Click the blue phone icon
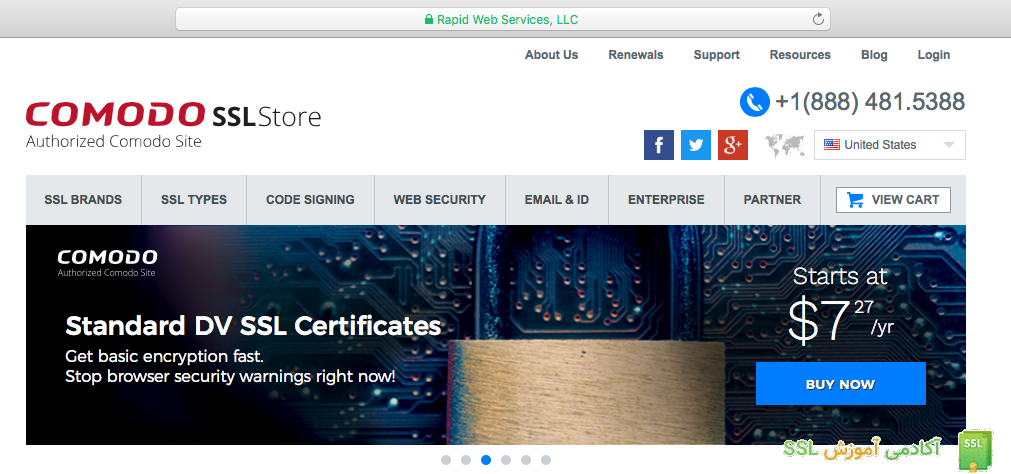 click(x=754, y=102)
